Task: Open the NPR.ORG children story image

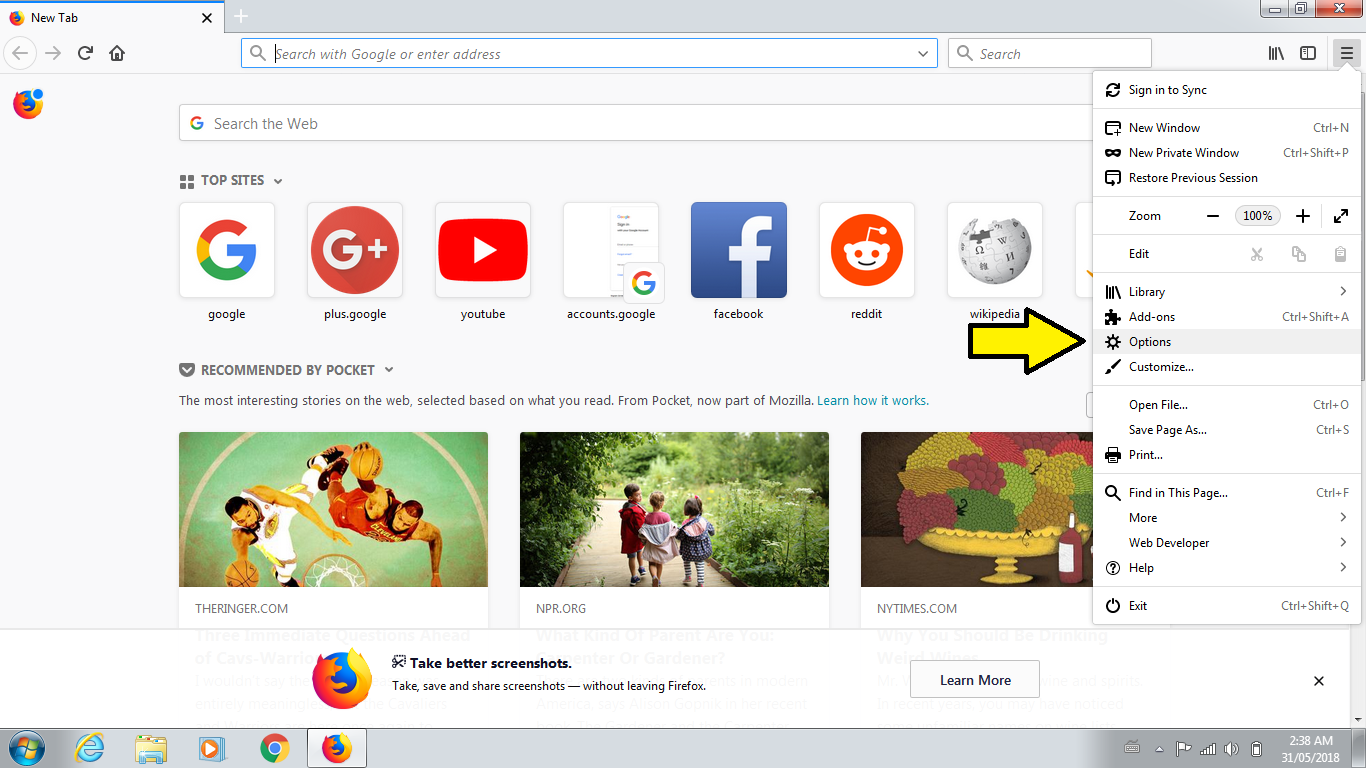Action: pyautogui.click(x=674, y=509)
